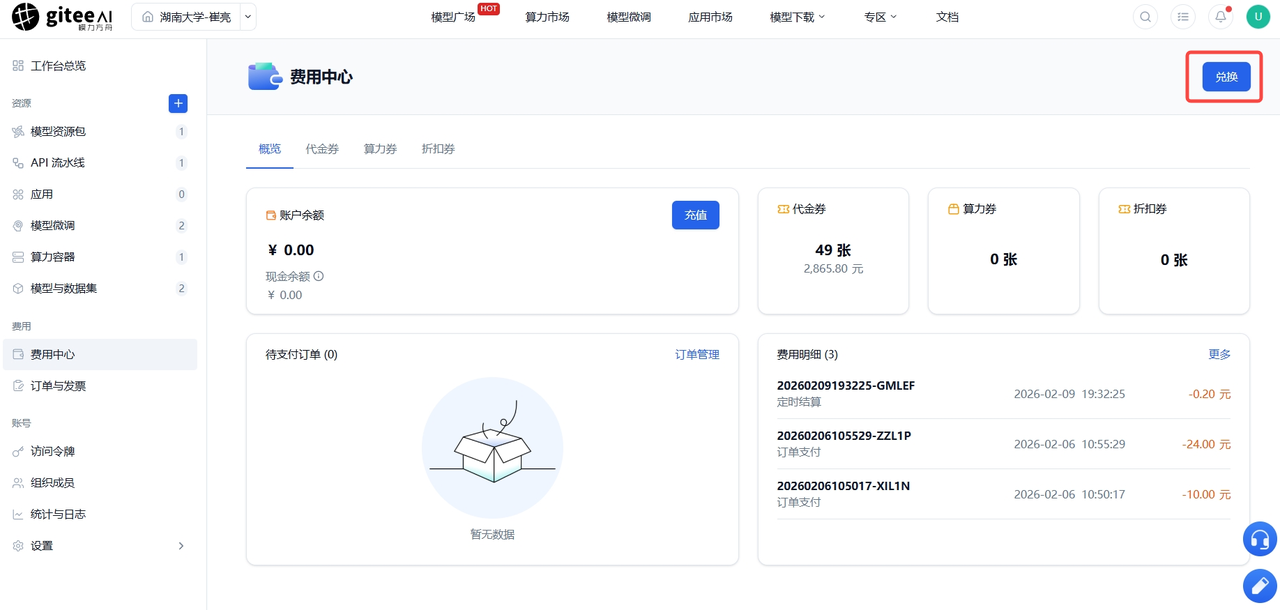Viewport: 1280px width, 610px height.
Task: Click the 算力容器 sidebar icon
Action: 18,257
